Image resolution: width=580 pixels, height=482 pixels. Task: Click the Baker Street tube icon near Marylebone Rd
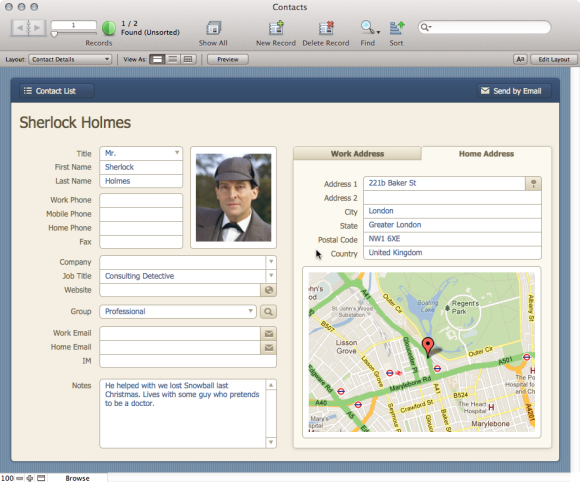coord(437,368)
